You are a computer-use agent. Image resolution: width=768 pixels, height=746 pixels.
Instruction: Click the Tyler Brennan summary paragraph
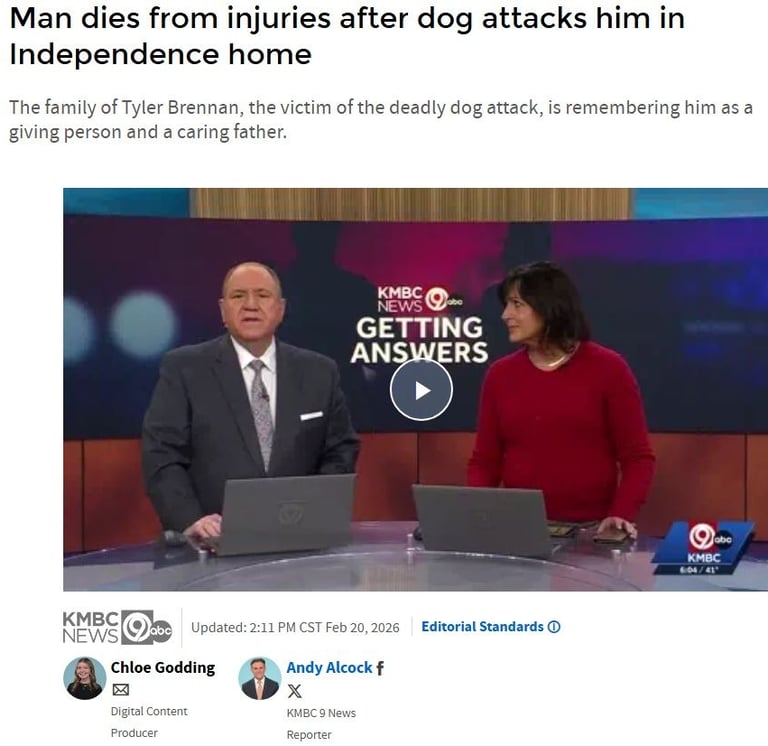381,120
